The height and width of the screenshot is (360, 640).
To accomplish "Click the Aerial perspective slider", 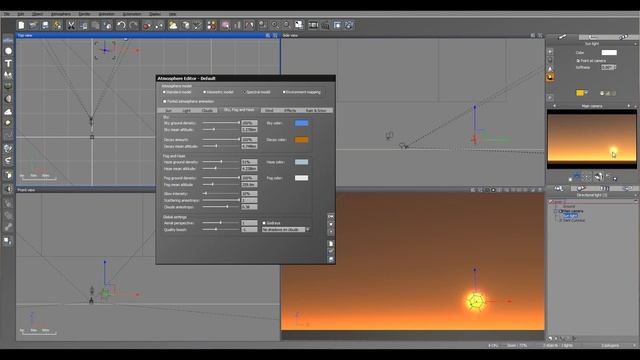I will (x=221, y=223).
